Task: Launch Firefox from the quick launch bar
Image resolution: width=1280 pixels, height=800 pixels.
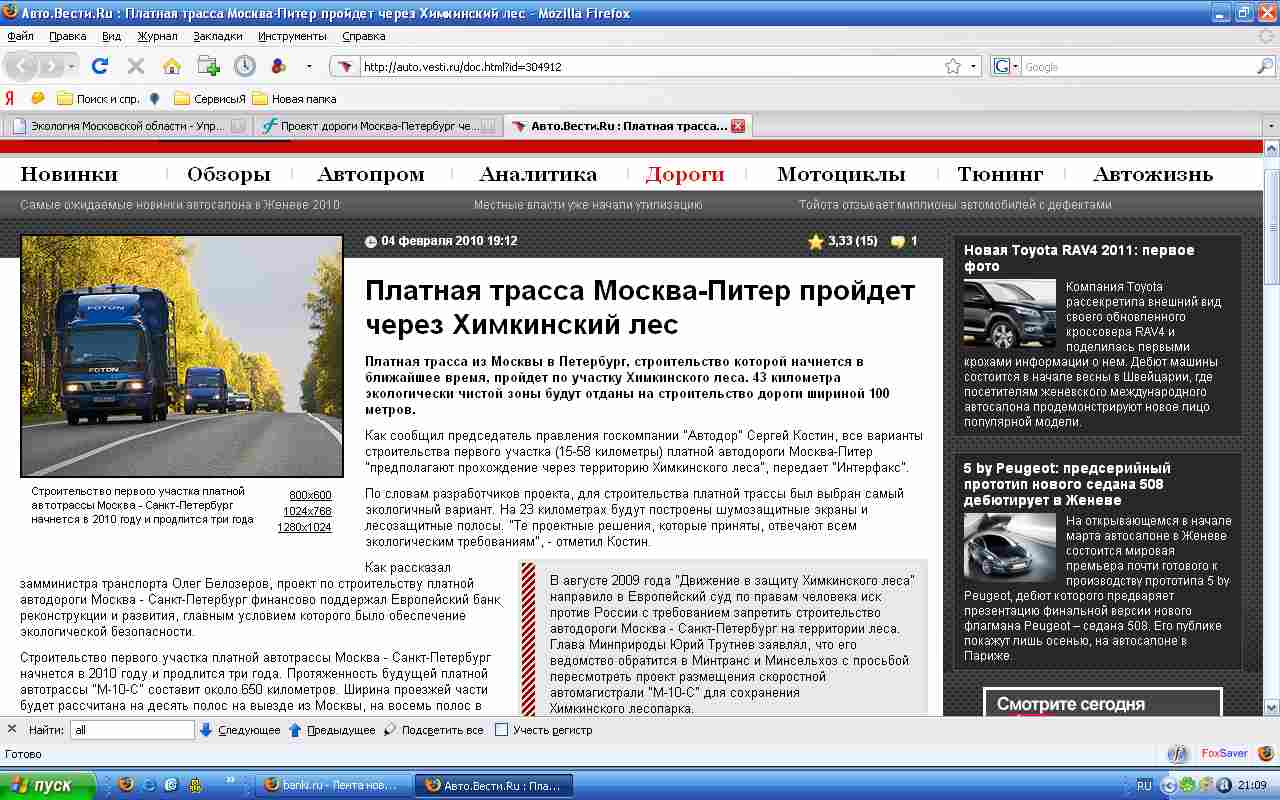Action: [x=125, y=785]
